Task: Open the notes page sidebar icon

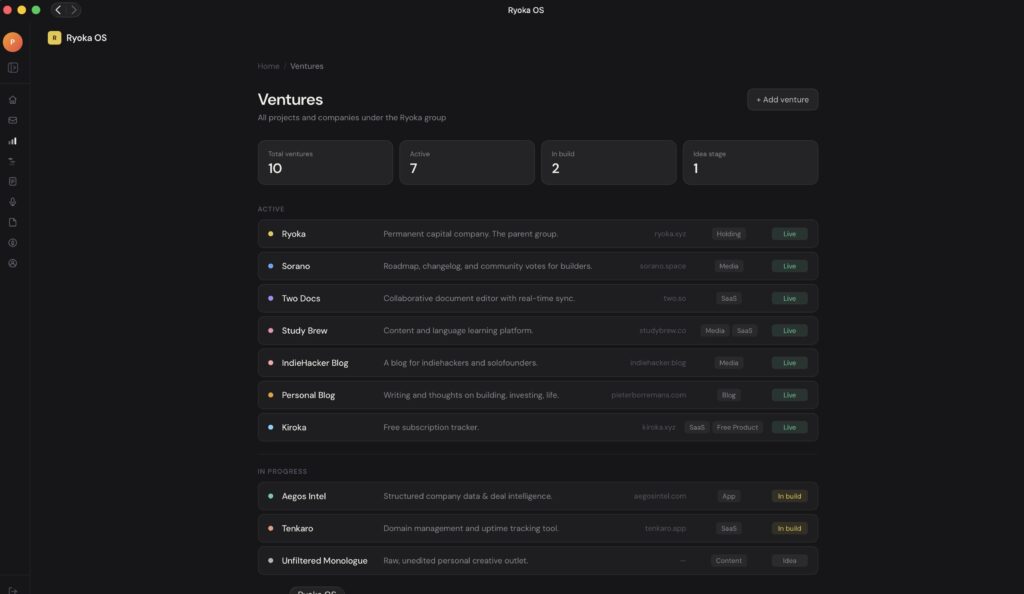Action: coord(12,181)
